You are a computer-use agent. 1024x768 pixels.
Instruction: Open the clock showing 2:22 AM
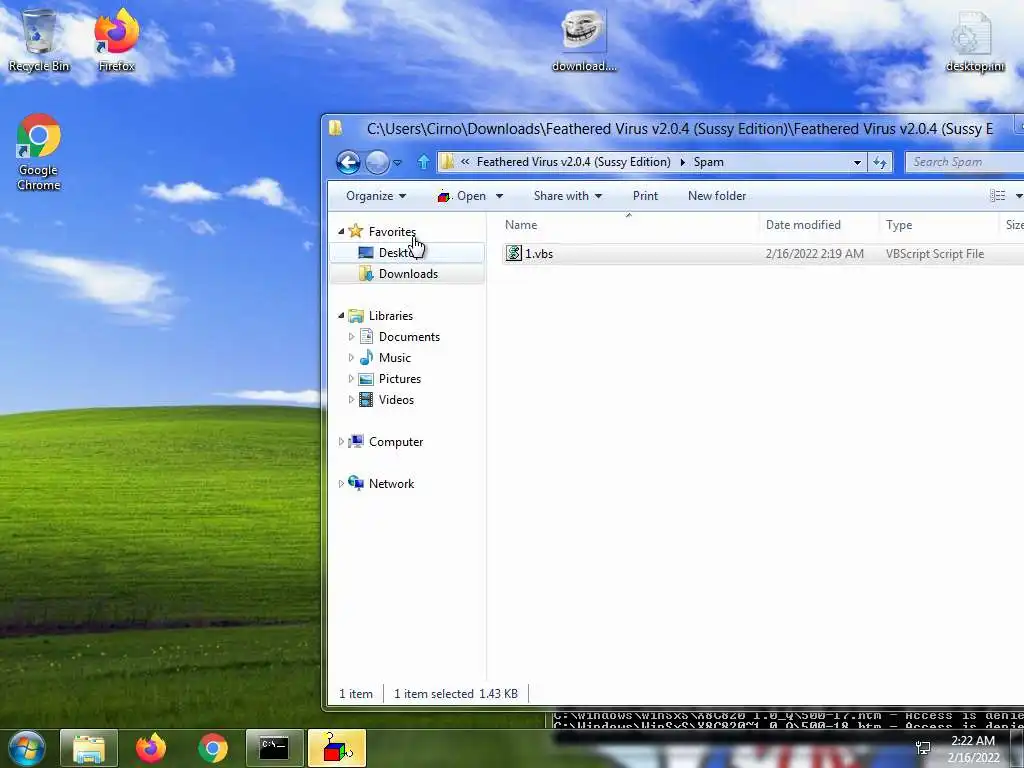tap(973, 749)
